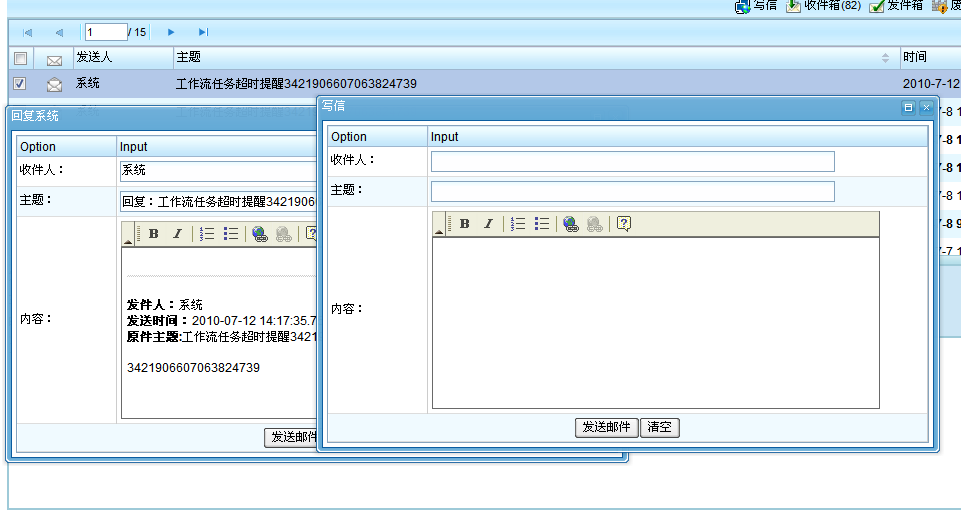Click 主题 field in reply window

pos(218,202)
